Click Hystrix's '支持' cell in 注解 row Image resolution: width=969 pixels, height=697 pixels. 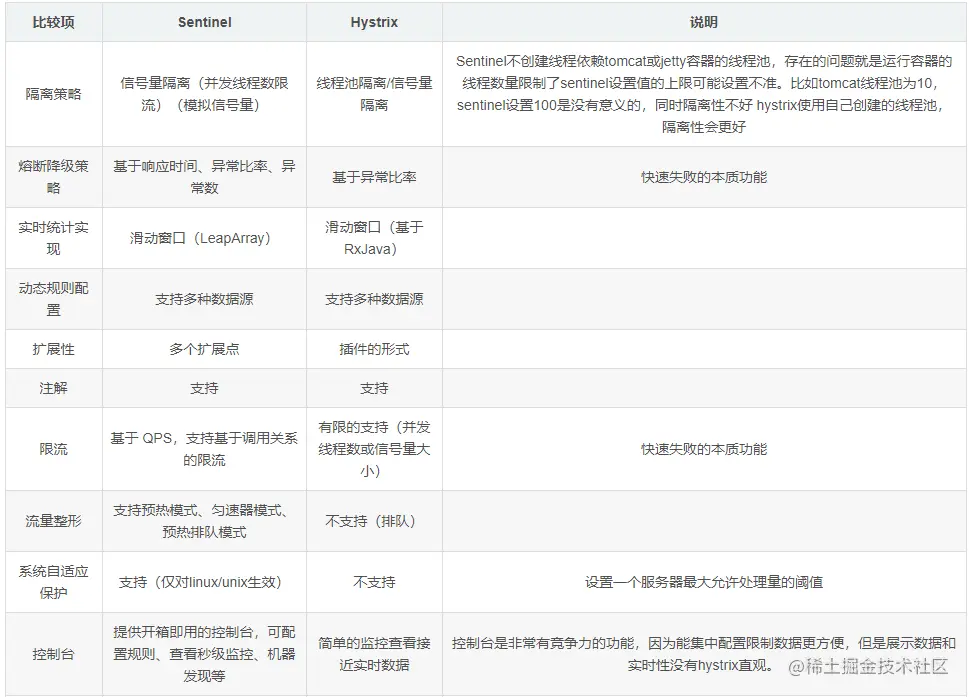click(374, 388)
